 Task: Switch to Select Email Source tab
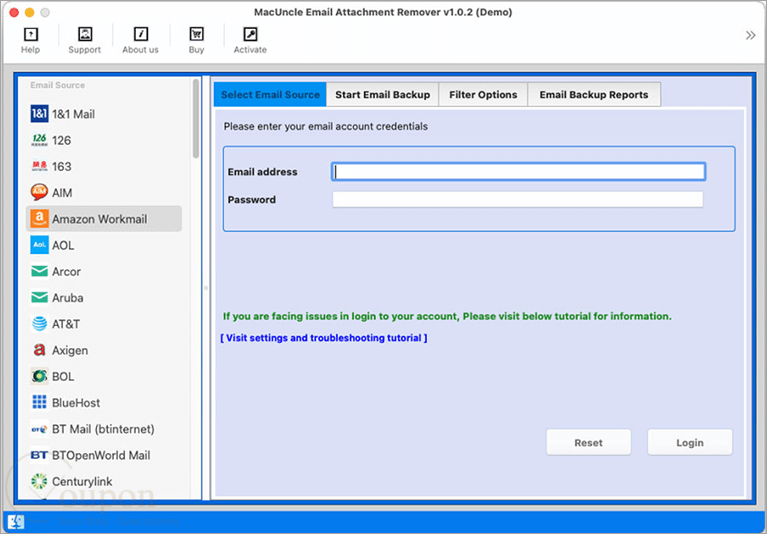coord(270,94)
